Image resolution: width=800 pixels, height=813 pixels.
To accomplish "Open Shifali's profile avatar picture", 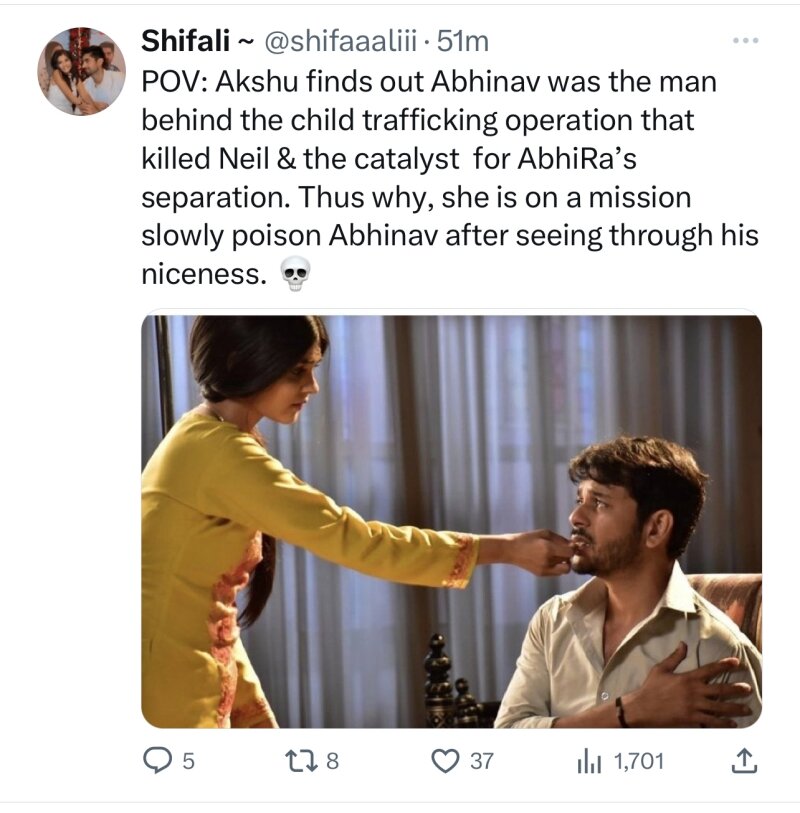I will 82,71.
